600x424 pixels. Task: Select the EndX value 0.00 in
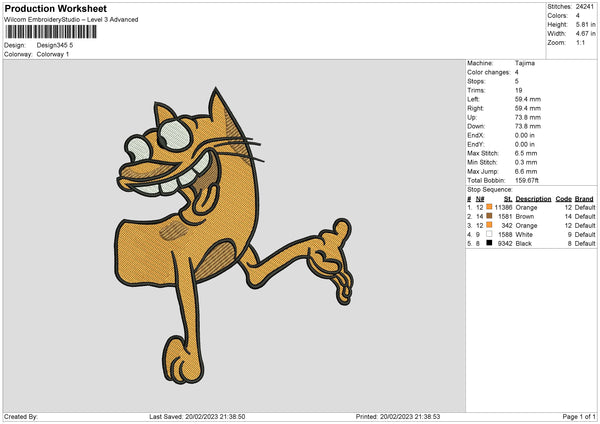point(525,135)
